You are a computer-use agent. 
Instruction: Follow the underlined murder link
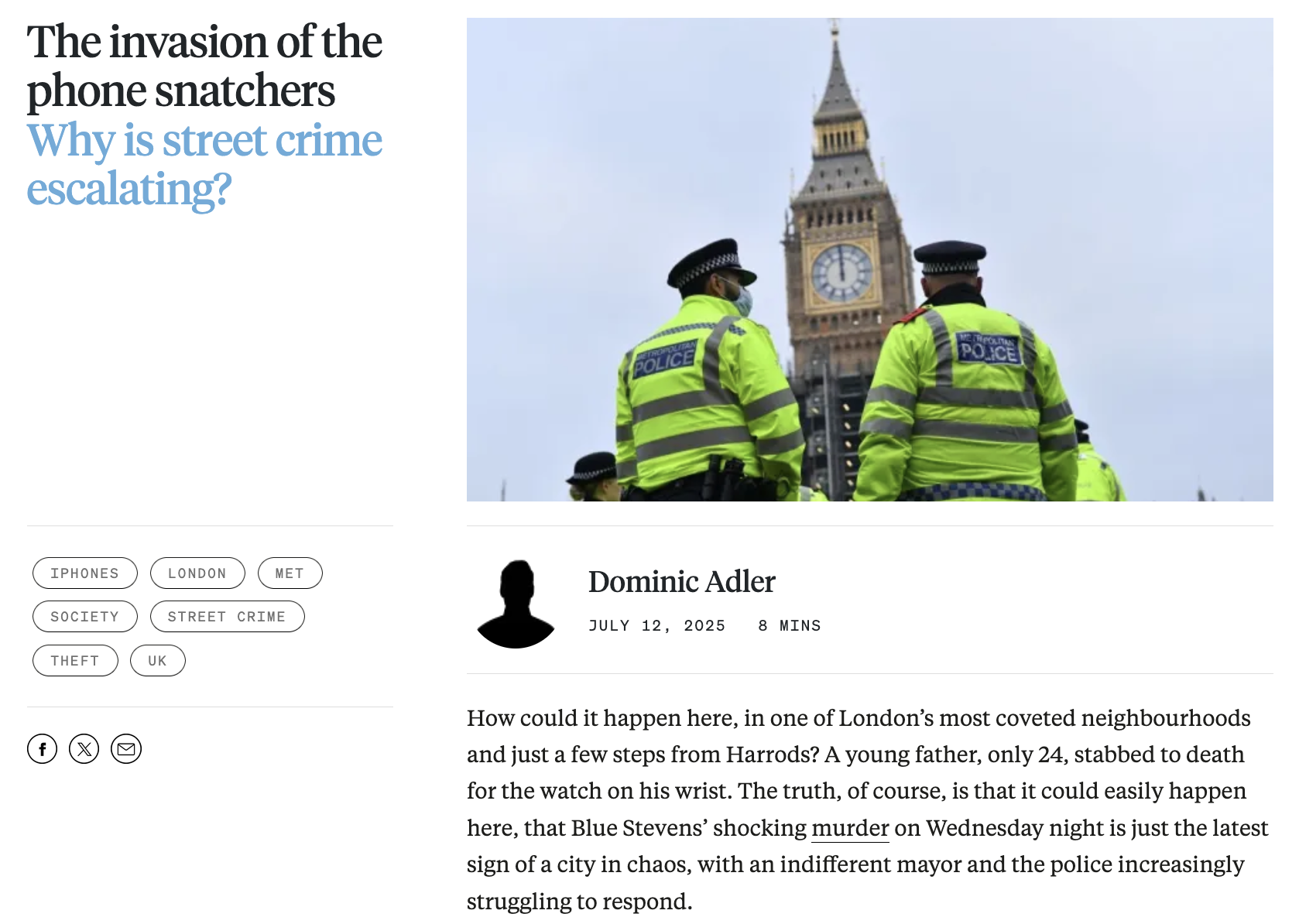(x=850, y=828)
